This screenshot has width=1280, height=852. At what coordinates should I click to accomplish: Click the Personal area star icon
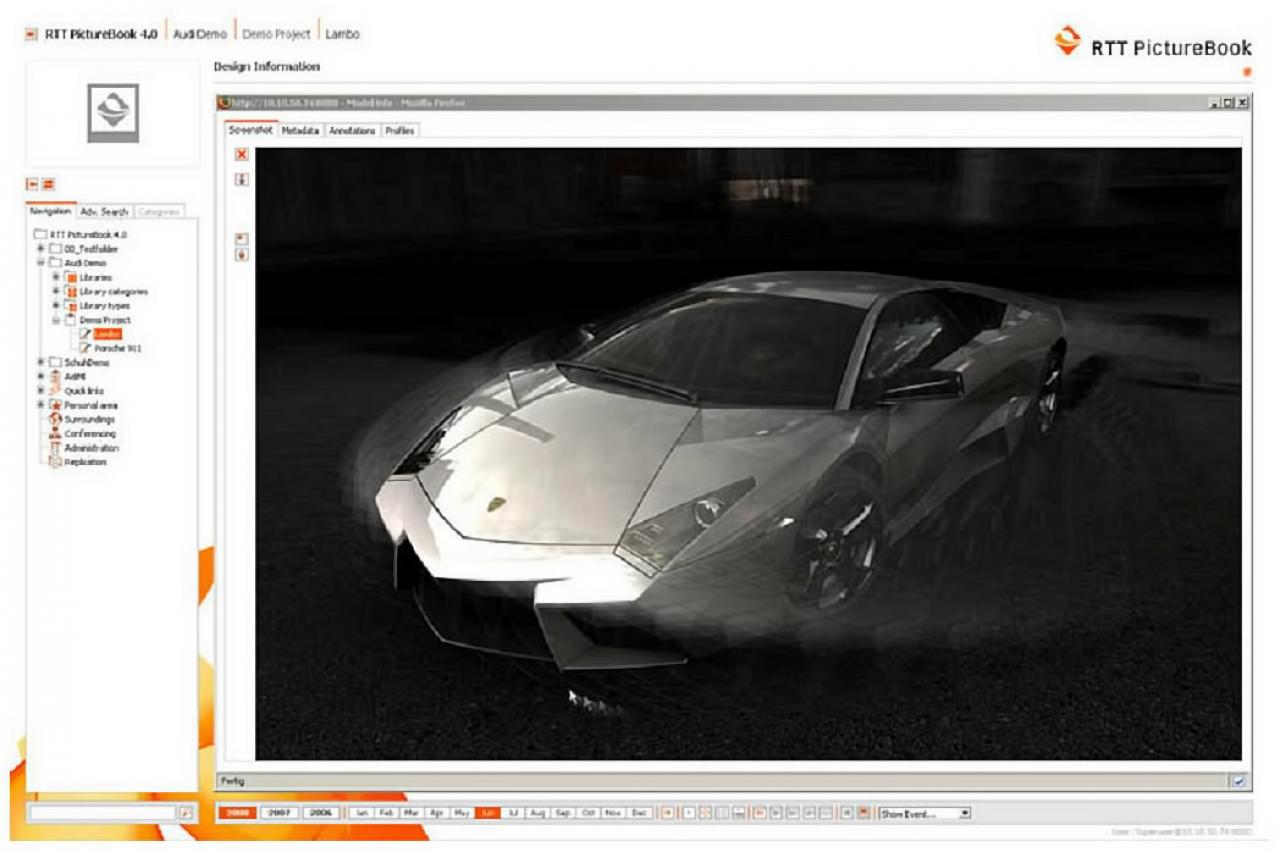point(56,405)
